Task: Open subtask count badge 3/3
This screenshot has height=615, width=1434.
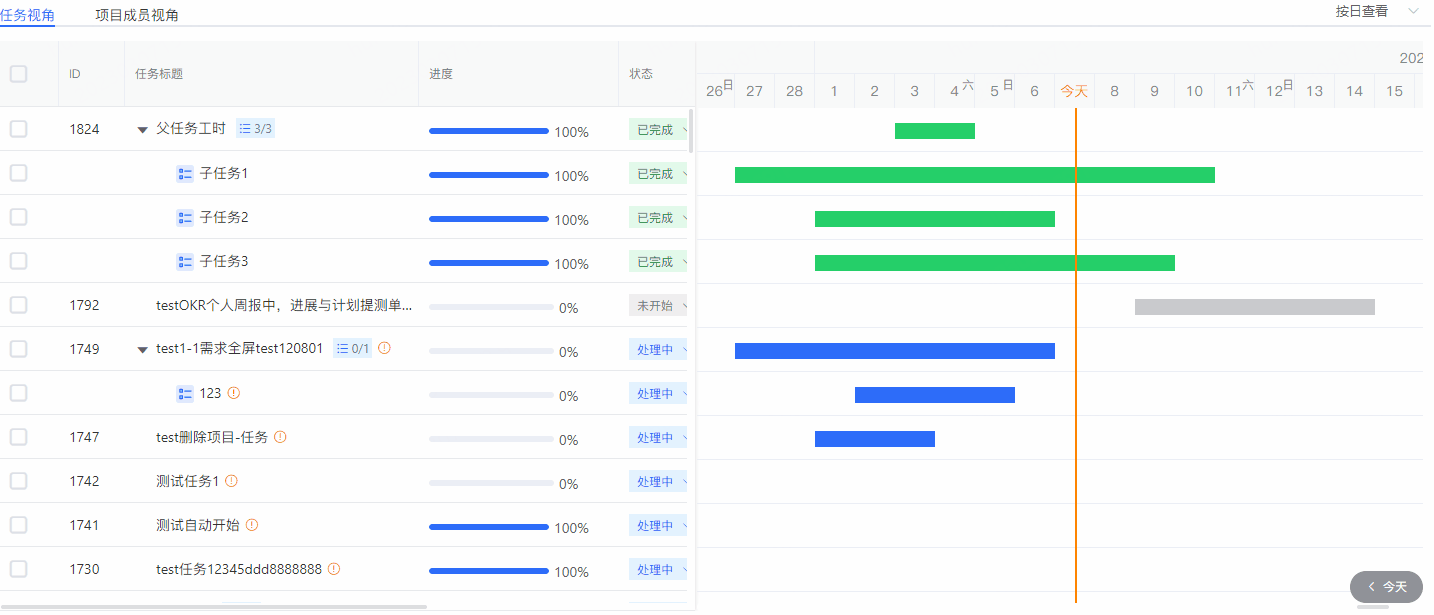Action: coord(255,129)
